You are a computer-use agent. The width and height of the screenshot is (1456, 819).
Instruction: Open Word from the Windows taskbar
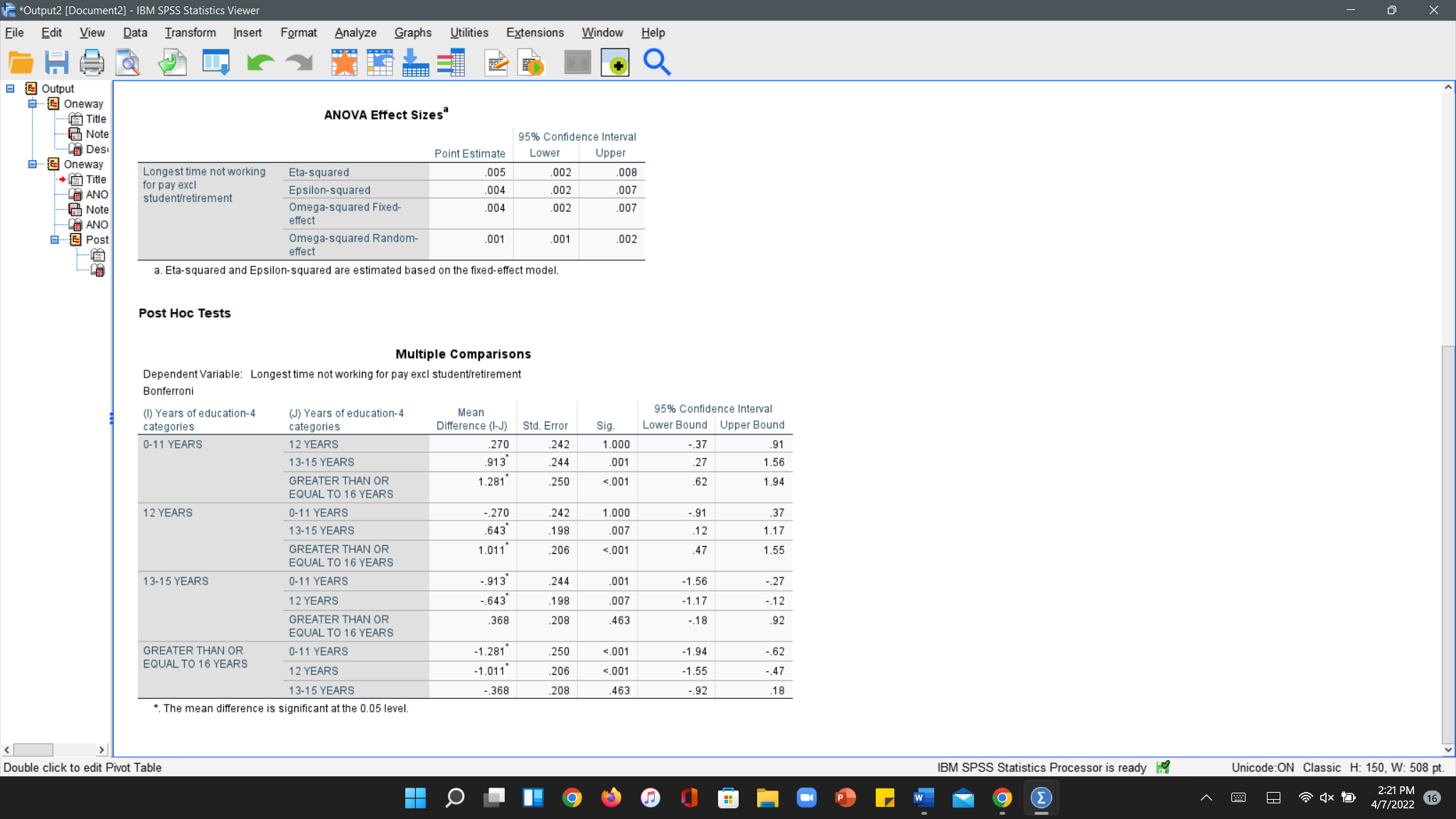(x=924, y=798)
